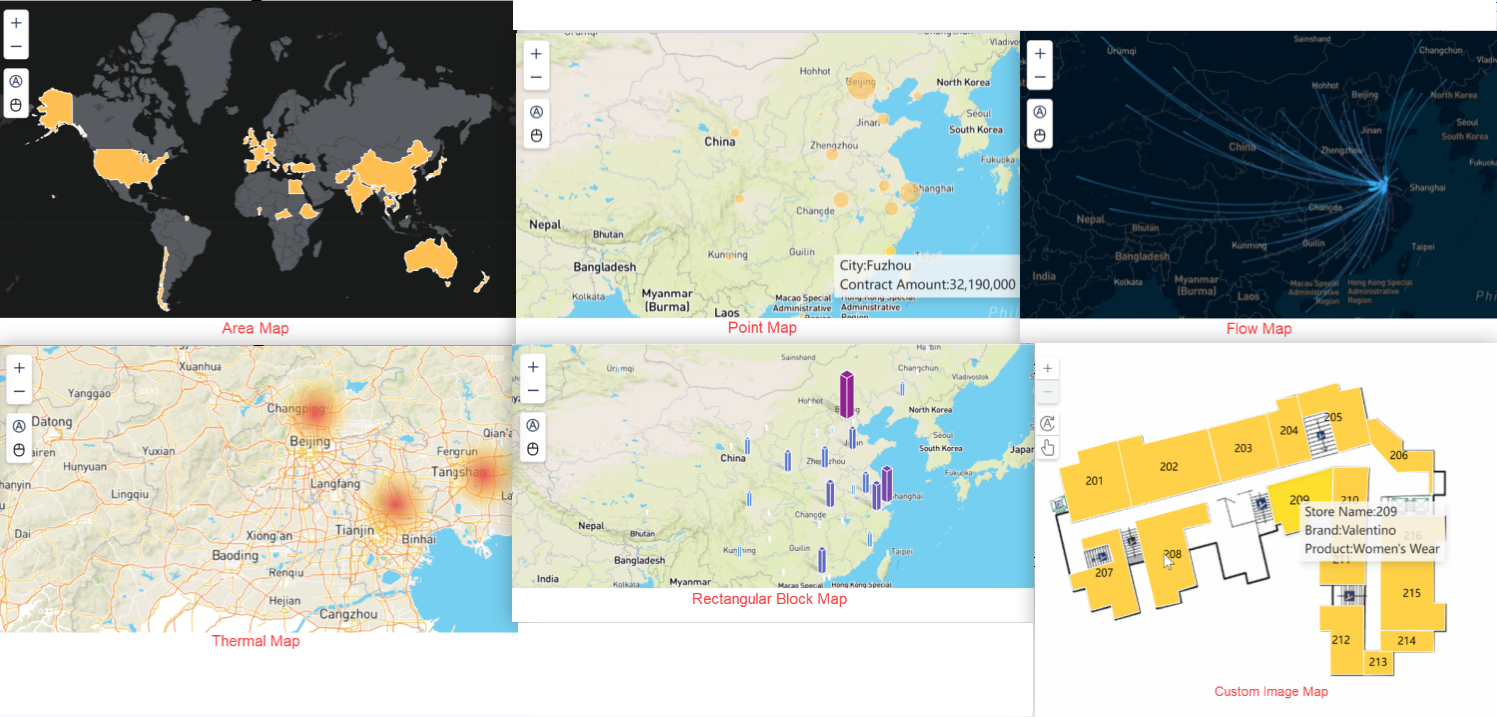Toggle the mouse icon on Thermal Map
The height and width of the screenshot is (717, 1497).
pos(19,450)
